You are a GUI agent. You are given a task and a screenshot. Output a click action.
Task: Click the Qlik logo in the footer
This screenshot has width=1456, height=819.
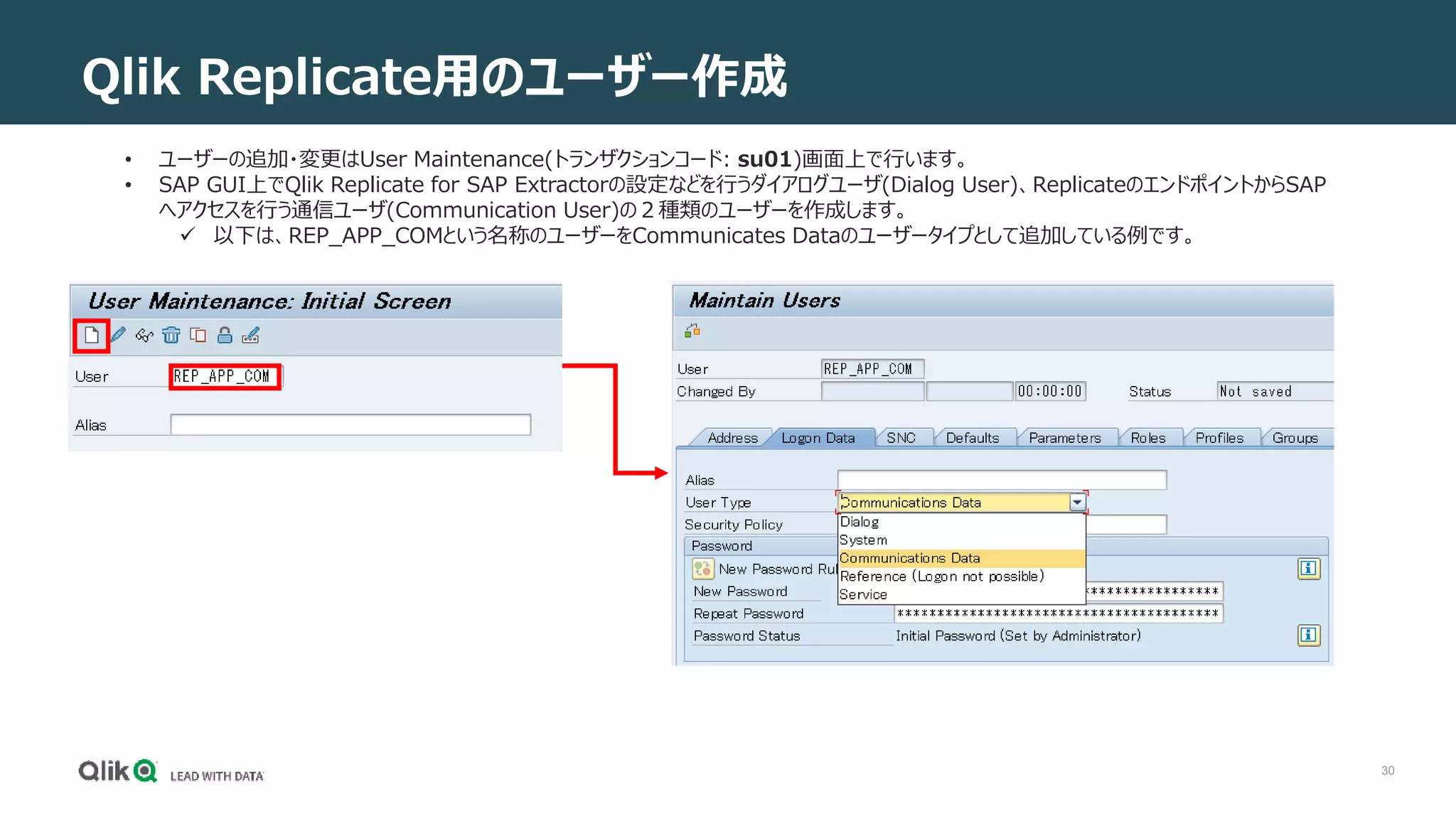pyautogui.click(x=118, y=771)
